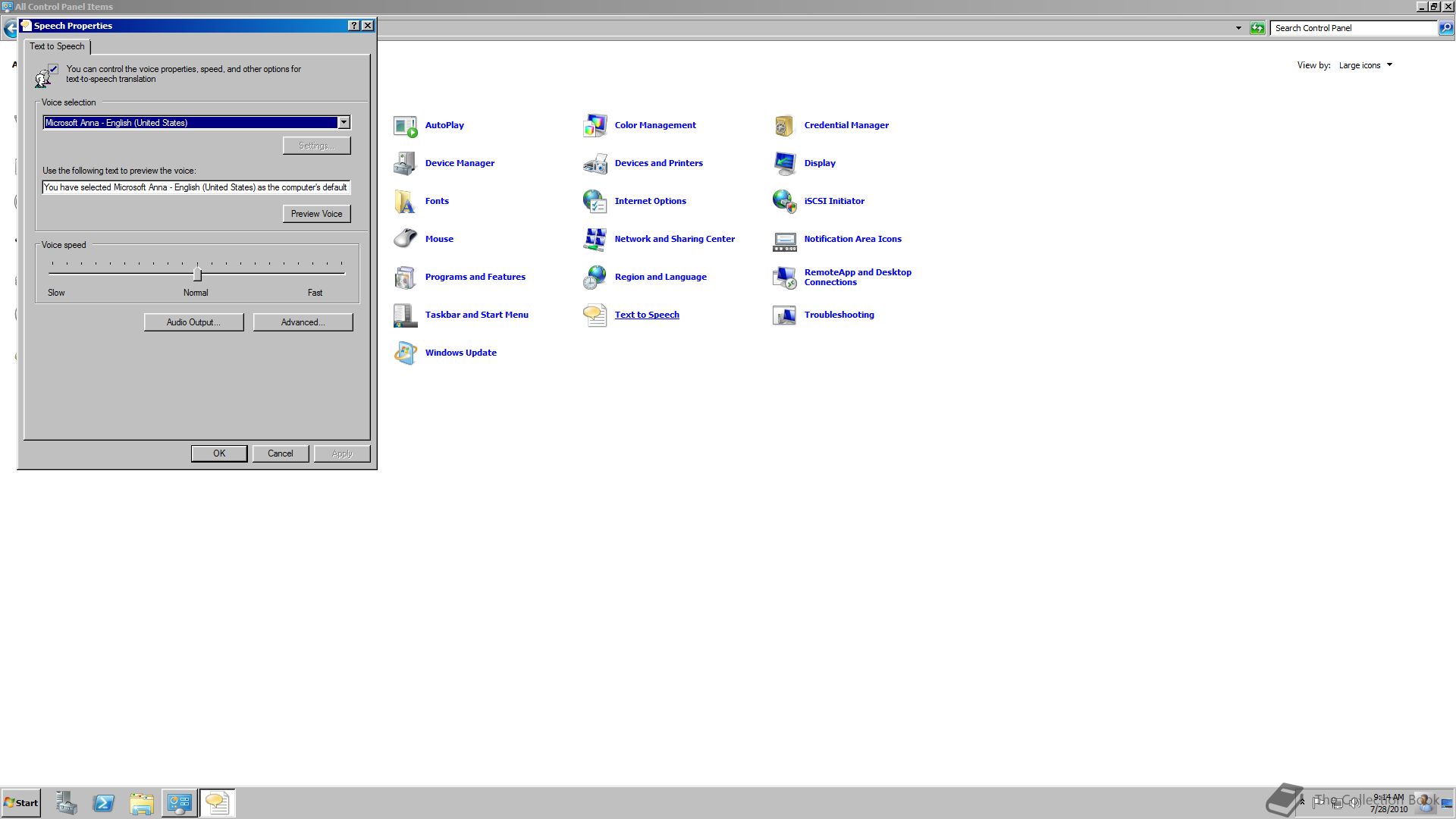Click the taskbar Speech Properties window button
The height and width of the screenshot is (819, 1456).
218,803
